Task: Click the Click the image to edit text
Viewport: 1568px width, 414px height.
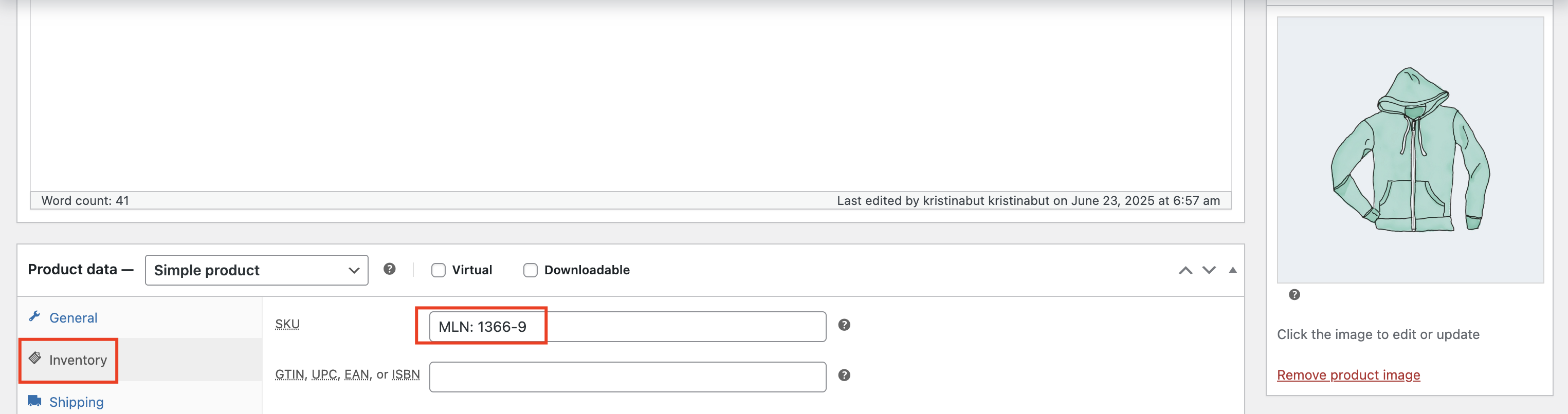Action: coord(1378,334)
